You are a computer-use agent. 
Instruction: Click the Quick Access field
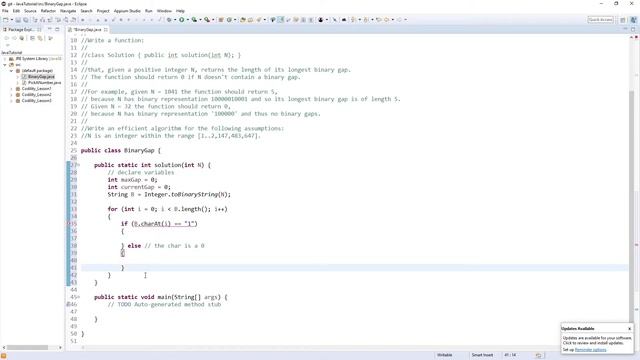pos(600,20)
